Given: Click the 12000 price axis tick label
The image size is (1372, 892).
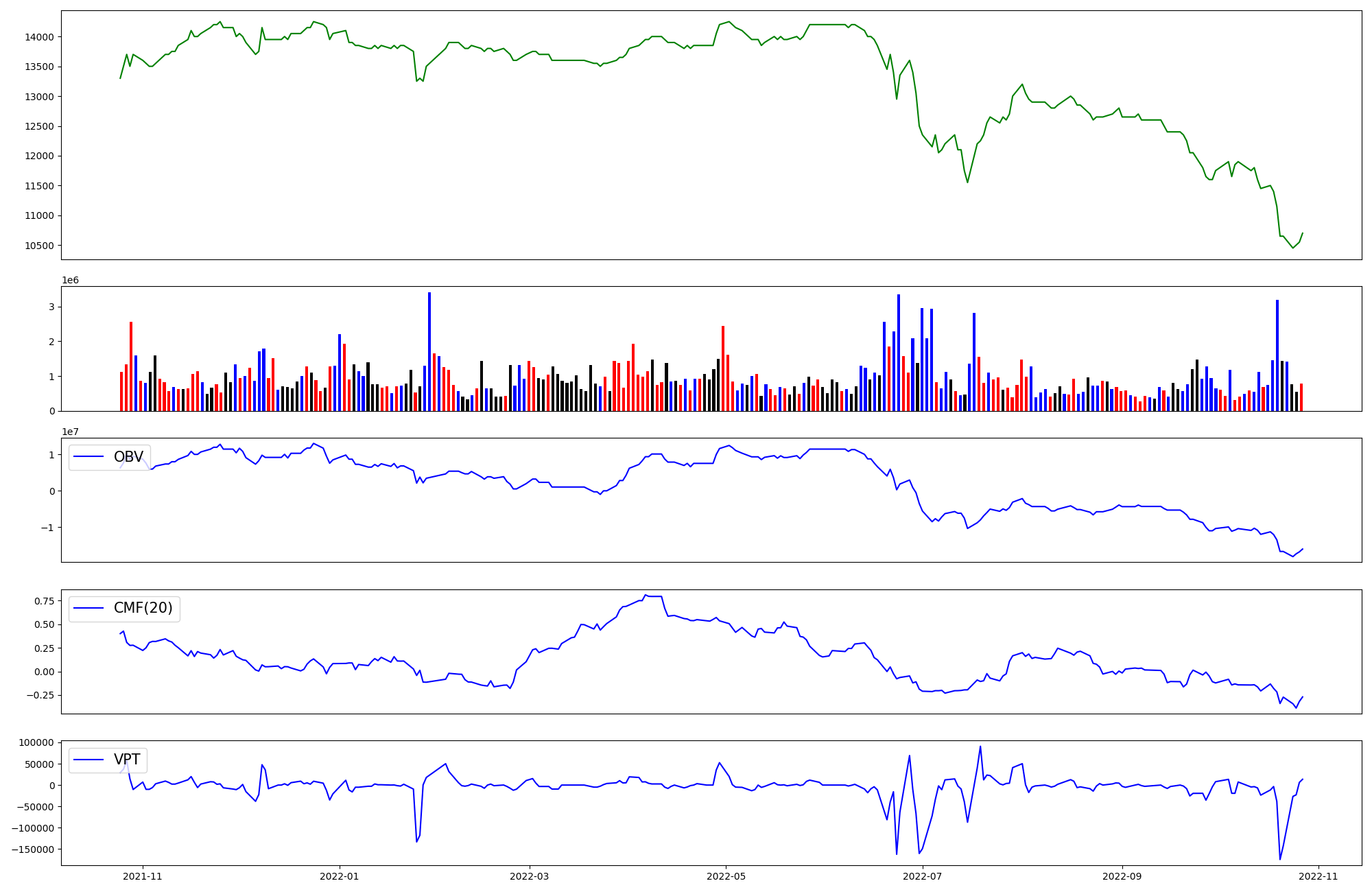Looking at the screenshot, I should (x=39, y=156).
